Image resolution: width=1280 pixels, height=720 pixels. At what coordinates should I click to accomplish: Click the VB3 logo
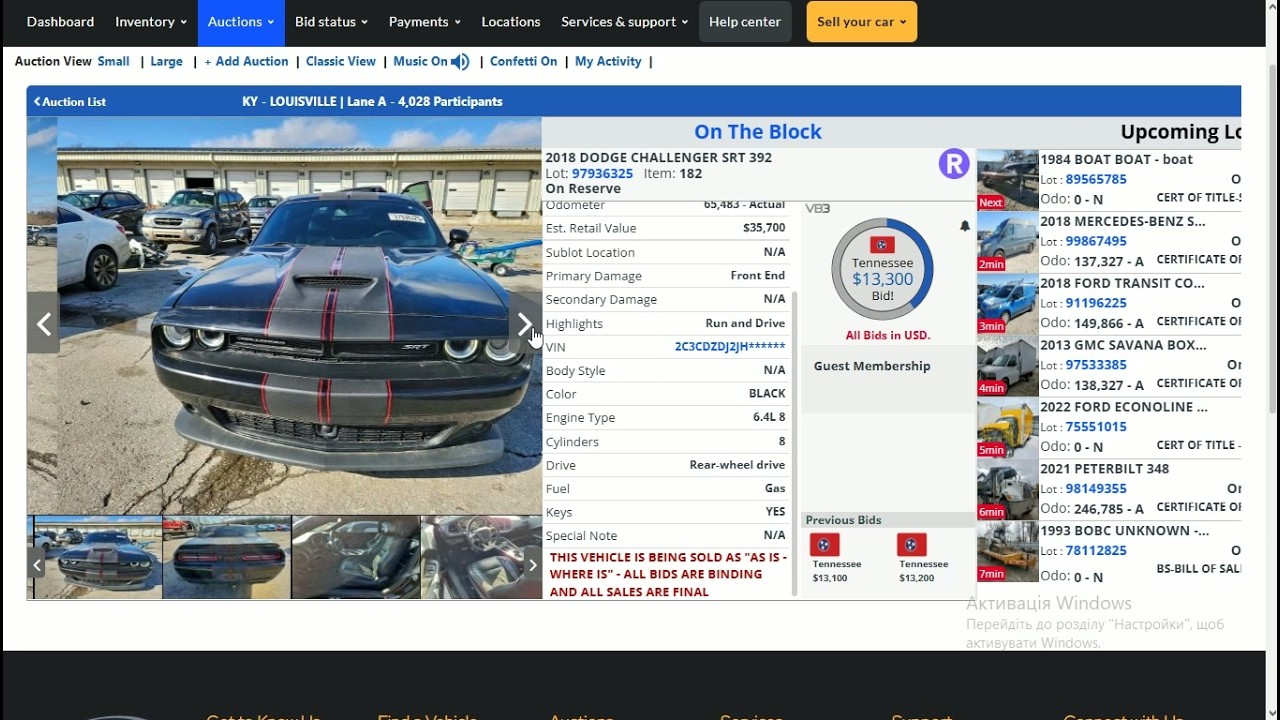click(818, 208)
